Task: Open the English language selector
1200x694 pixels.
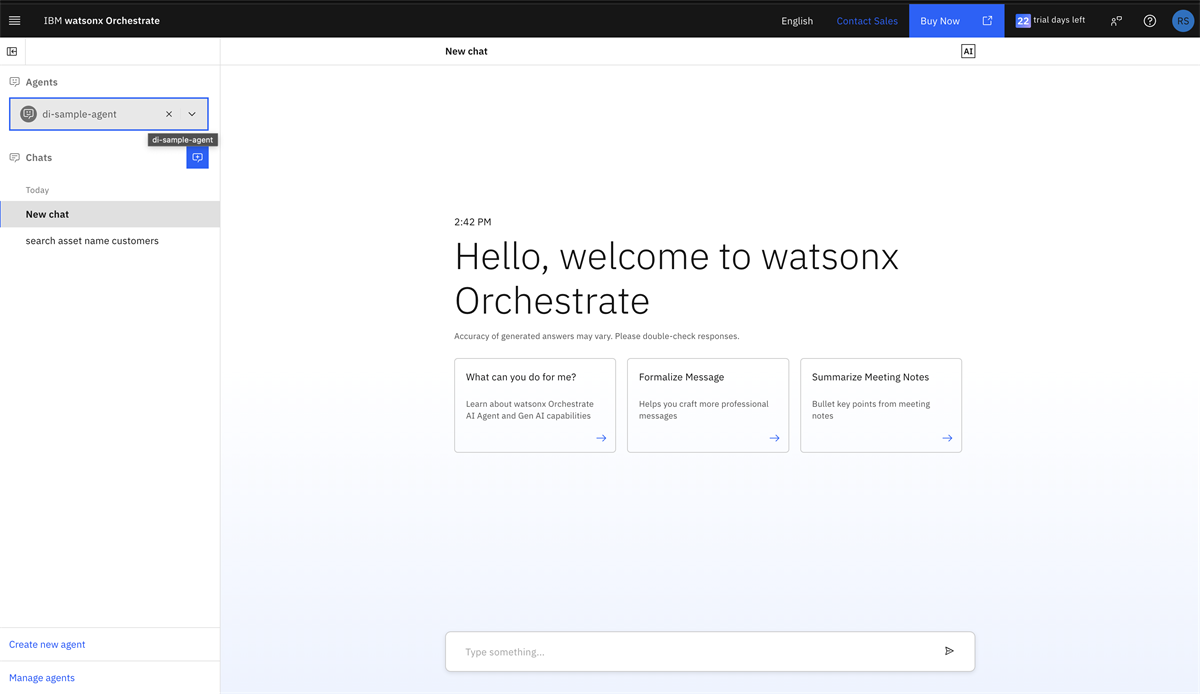Action: (797, 20)
